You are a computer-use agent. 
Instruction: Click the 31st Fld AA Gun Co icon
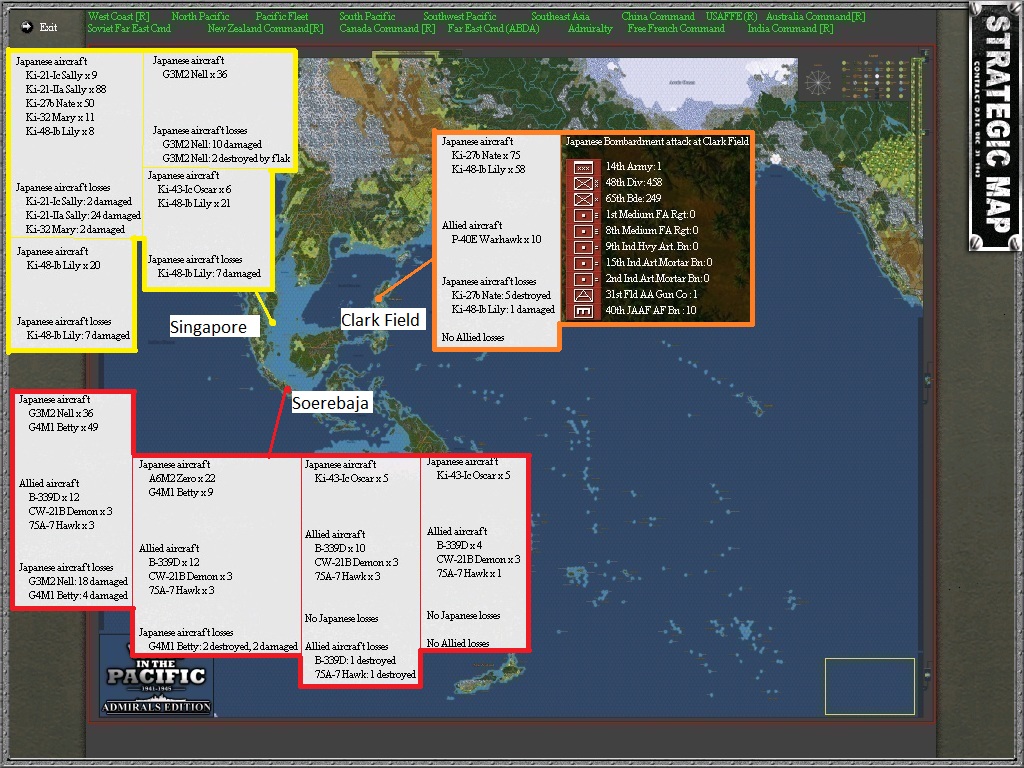(x=583, y=295)
